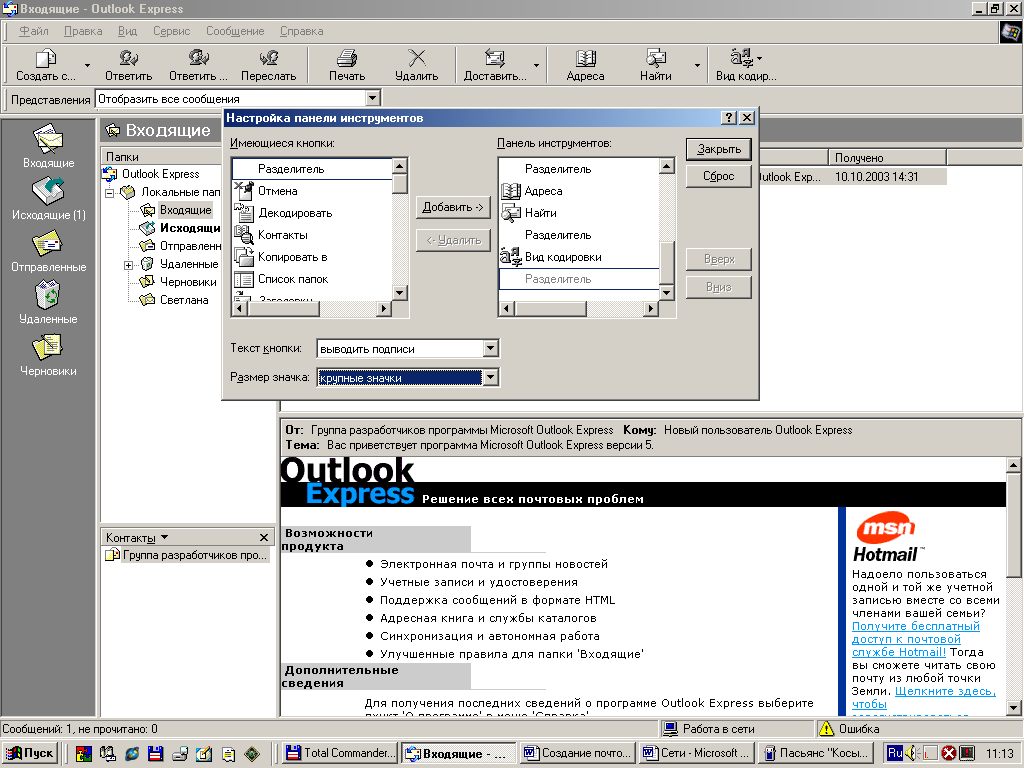The height and width of the screenshot is (768, 1024).
Task: Click the Ru language indicator in tray
Action: click(895, 753)
